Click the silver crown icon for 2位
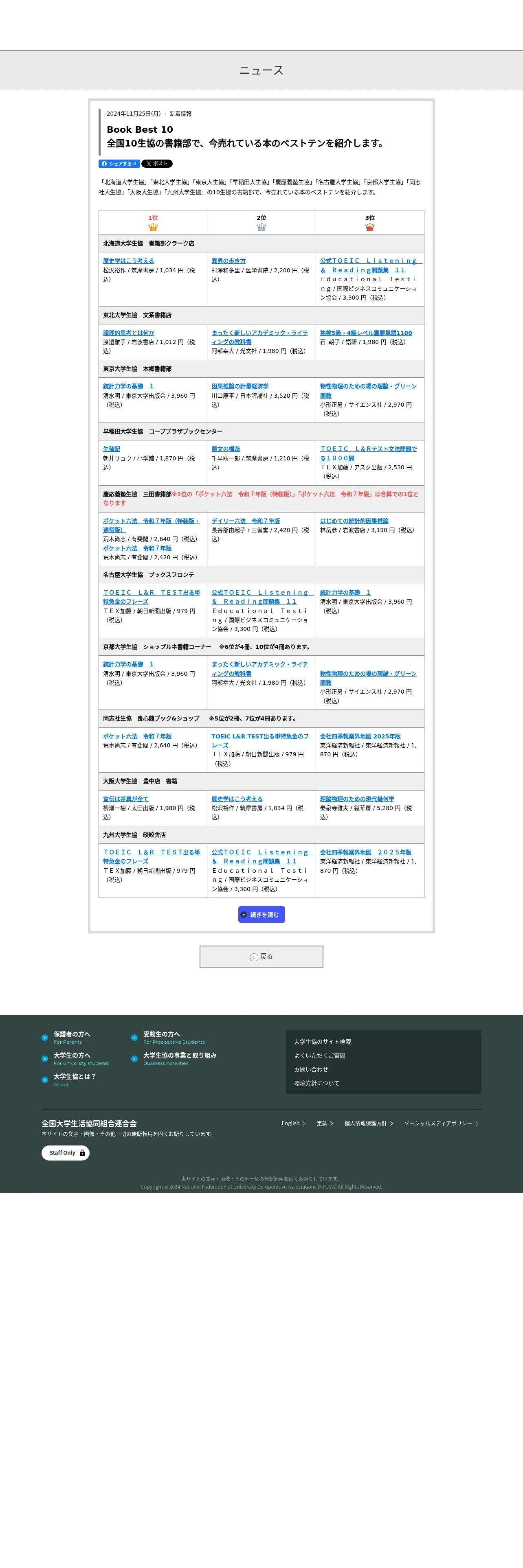Screen dimensions: 523x1568 tap(261, 227)
